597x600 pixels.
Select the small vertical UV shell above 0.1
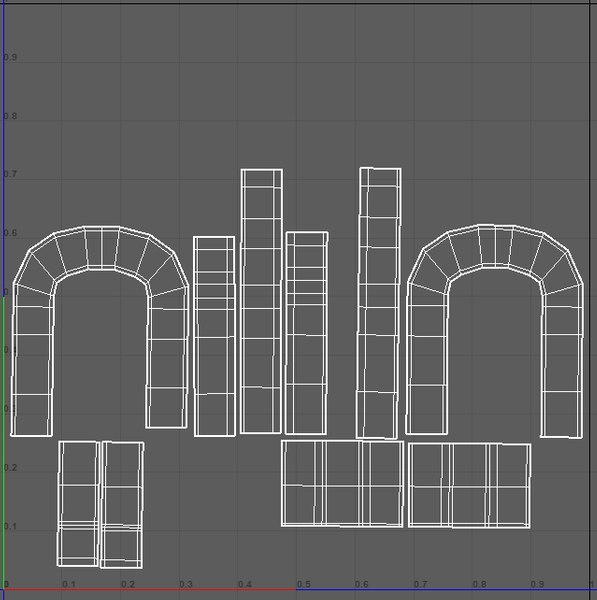tap(78, 504)
